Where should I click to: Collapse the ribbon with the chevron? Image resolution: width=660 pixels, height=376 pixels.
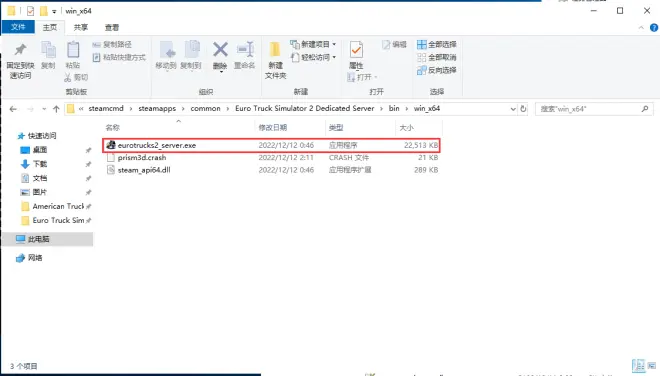point(641,28)
